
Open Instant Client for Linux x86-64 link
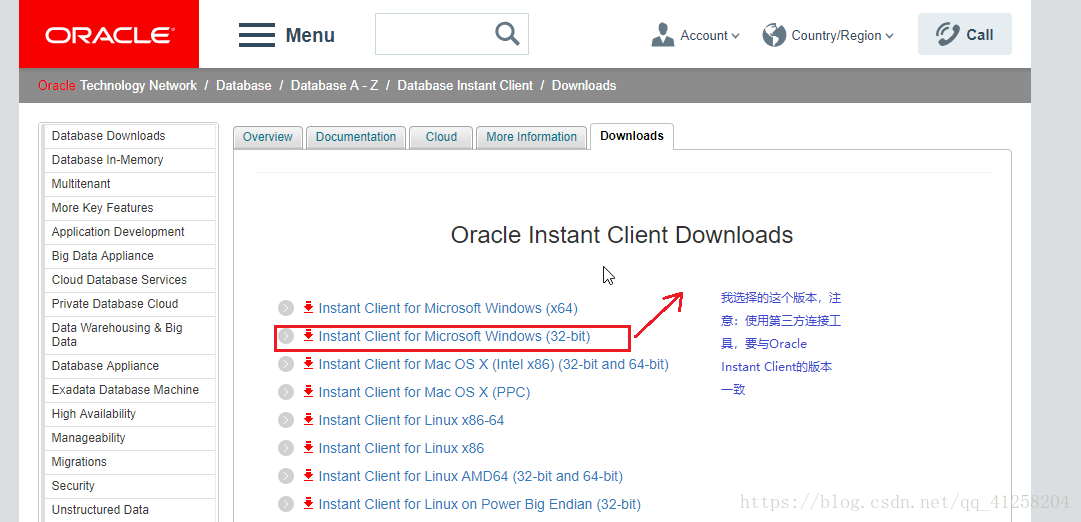point(412,420)
